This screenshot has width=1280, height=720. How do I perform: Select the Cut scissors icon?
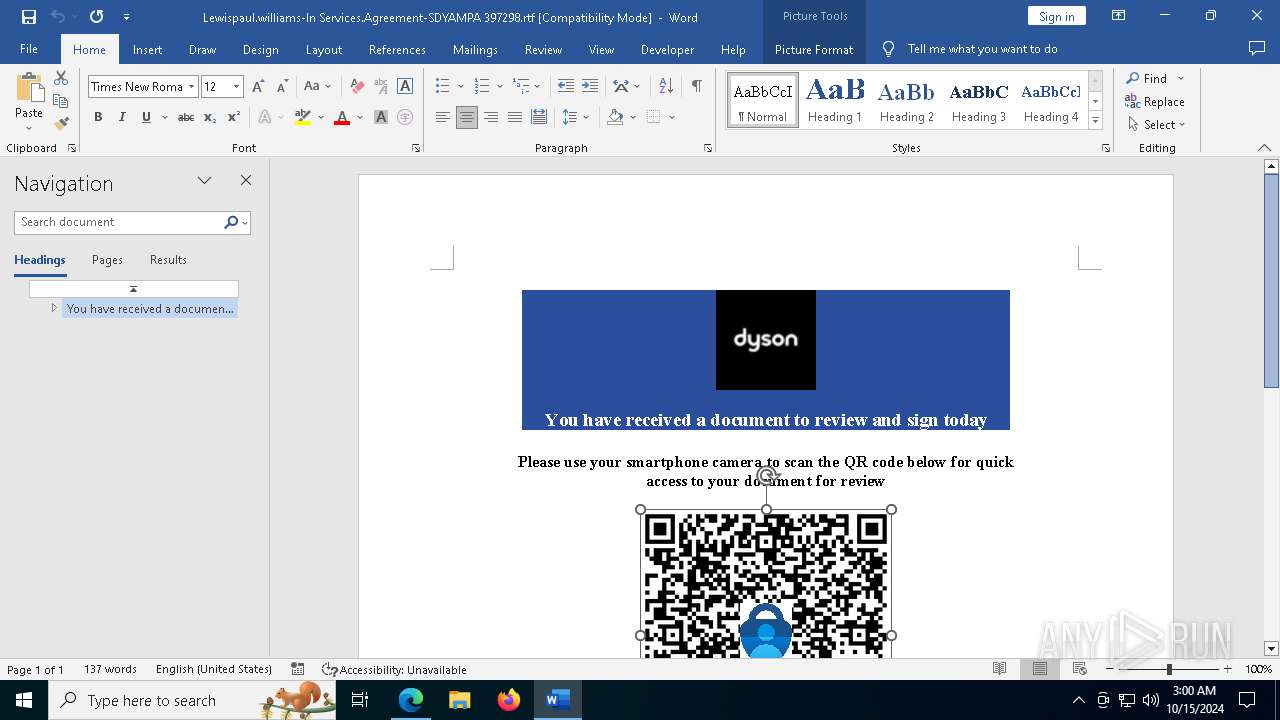(x=61, y=78)
